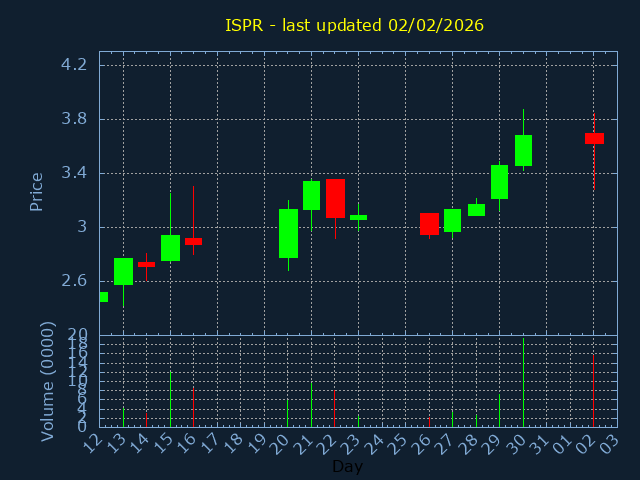Click the red candlestick on day 22
This screenshot has height=480, width=640.
coord(335,198)
